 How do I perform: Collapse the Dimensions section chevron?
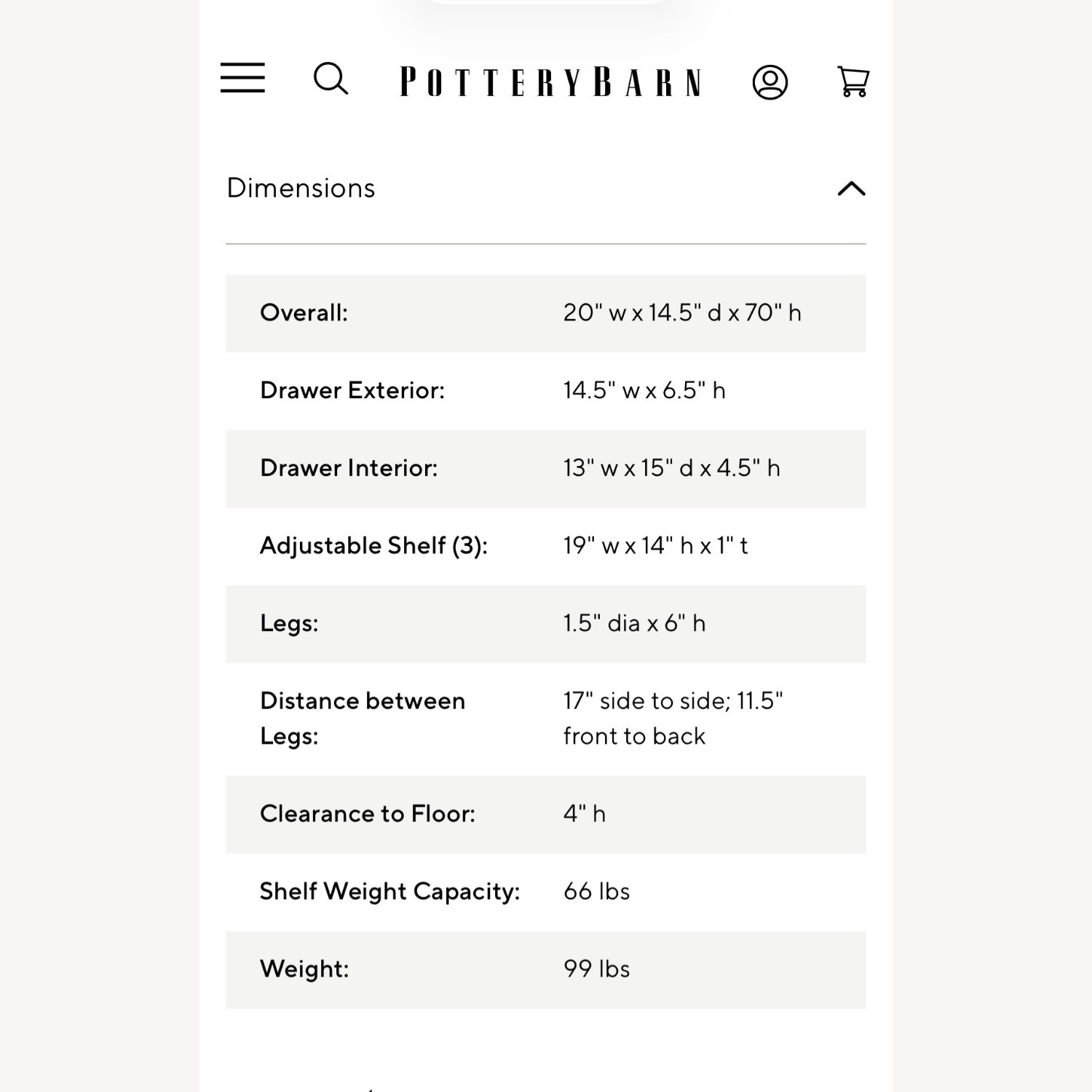[851, 189]
